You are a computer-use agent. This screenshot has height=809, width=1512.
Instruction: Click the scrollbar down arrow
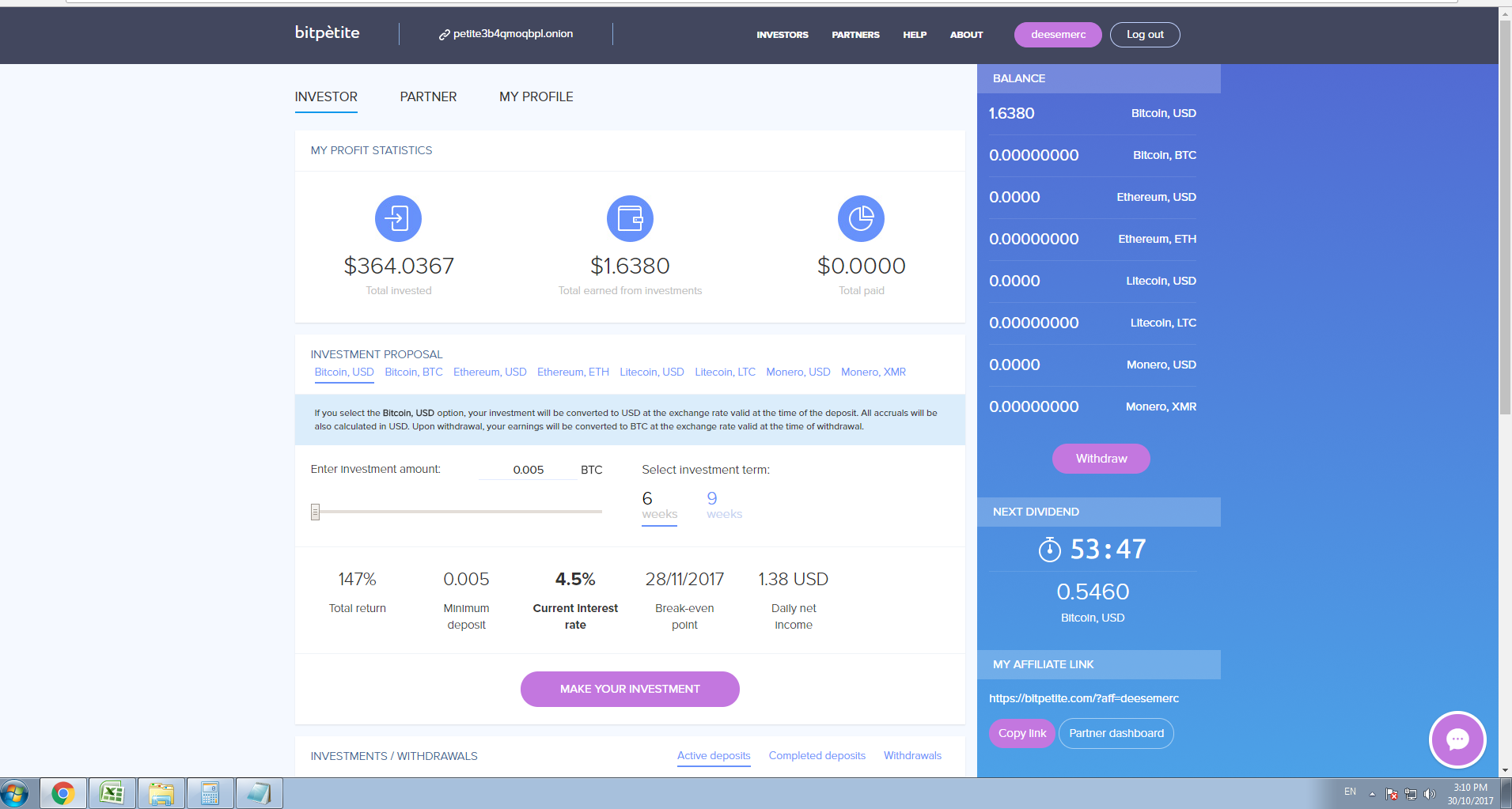coord(1505,770)
